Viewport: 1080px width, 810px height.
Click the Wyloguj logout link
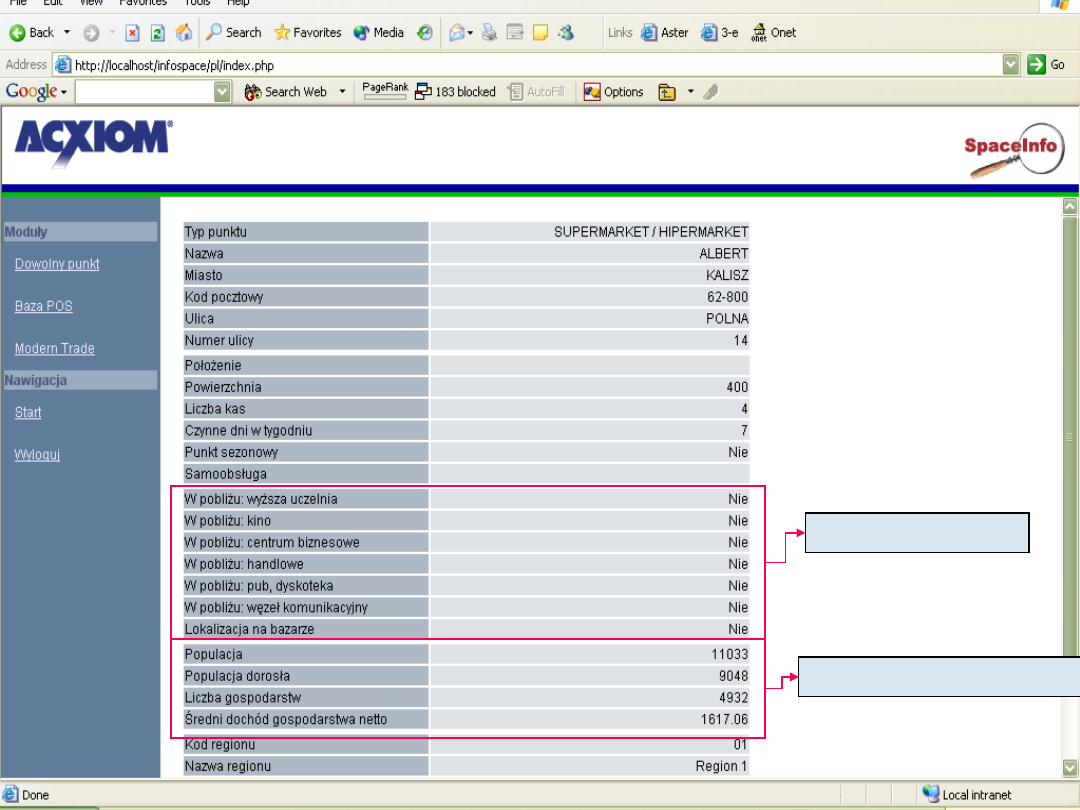tap(37, 455)
